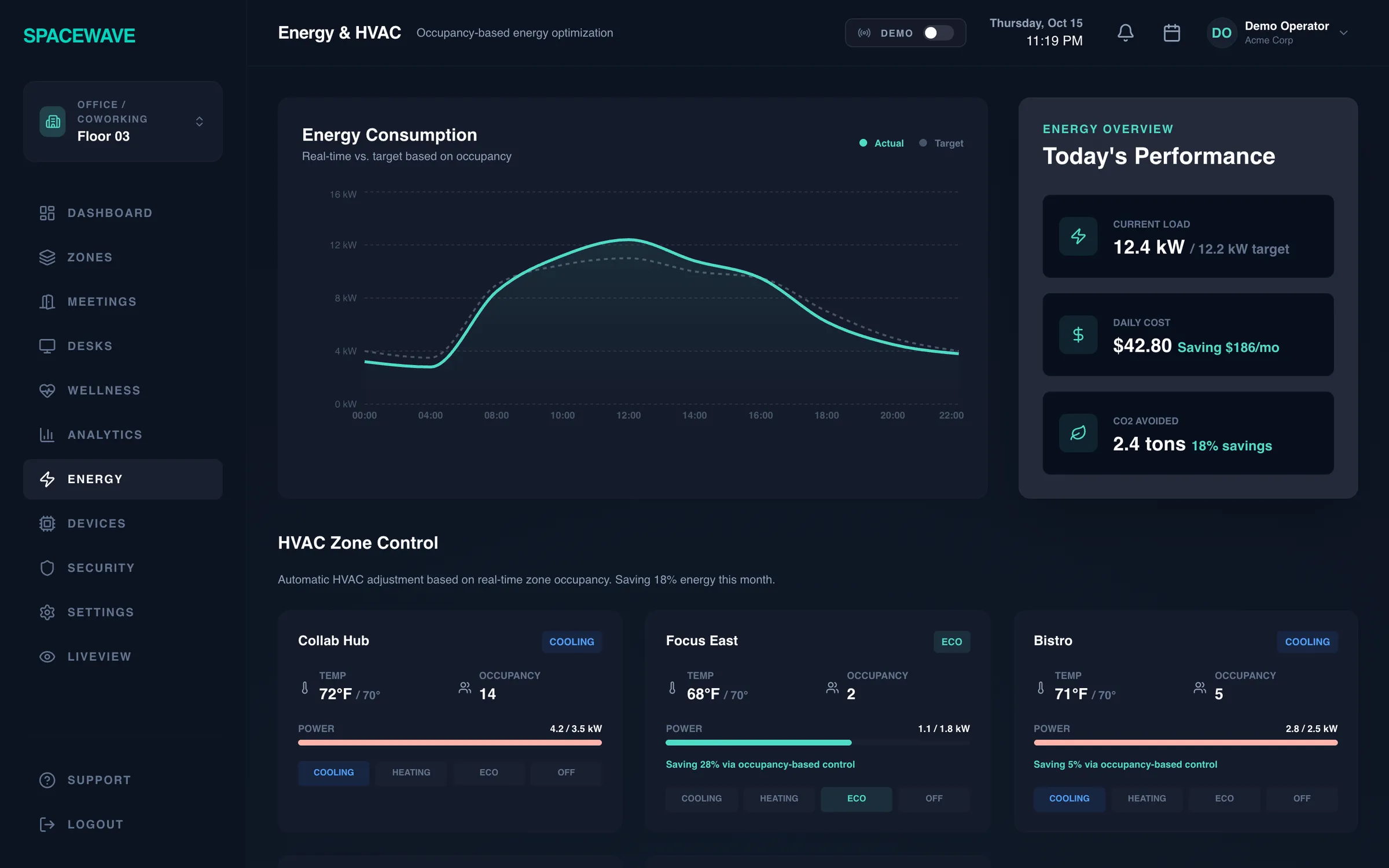Toggle the Actual series legend
Viewport: 1389px width, 868px height.
point(881,143)
